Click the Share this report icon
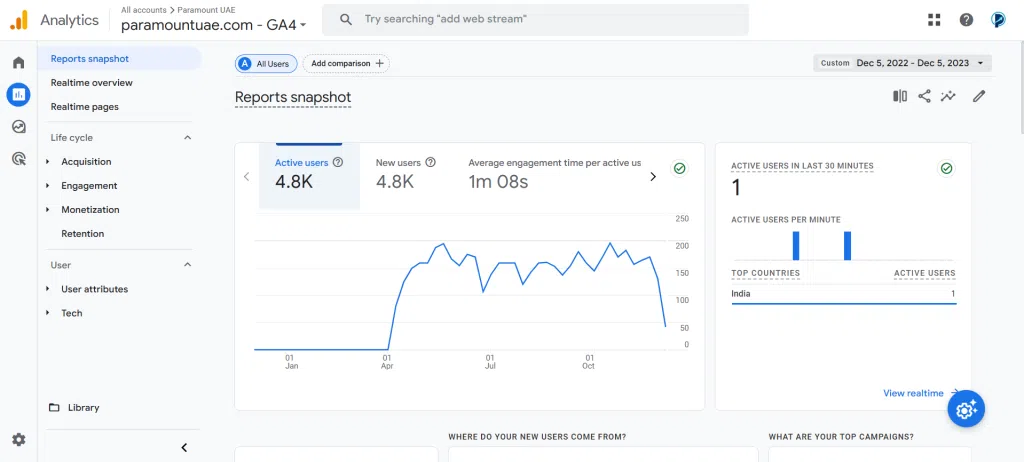This screenshot has height=462, width=1024. coord(924,96)
